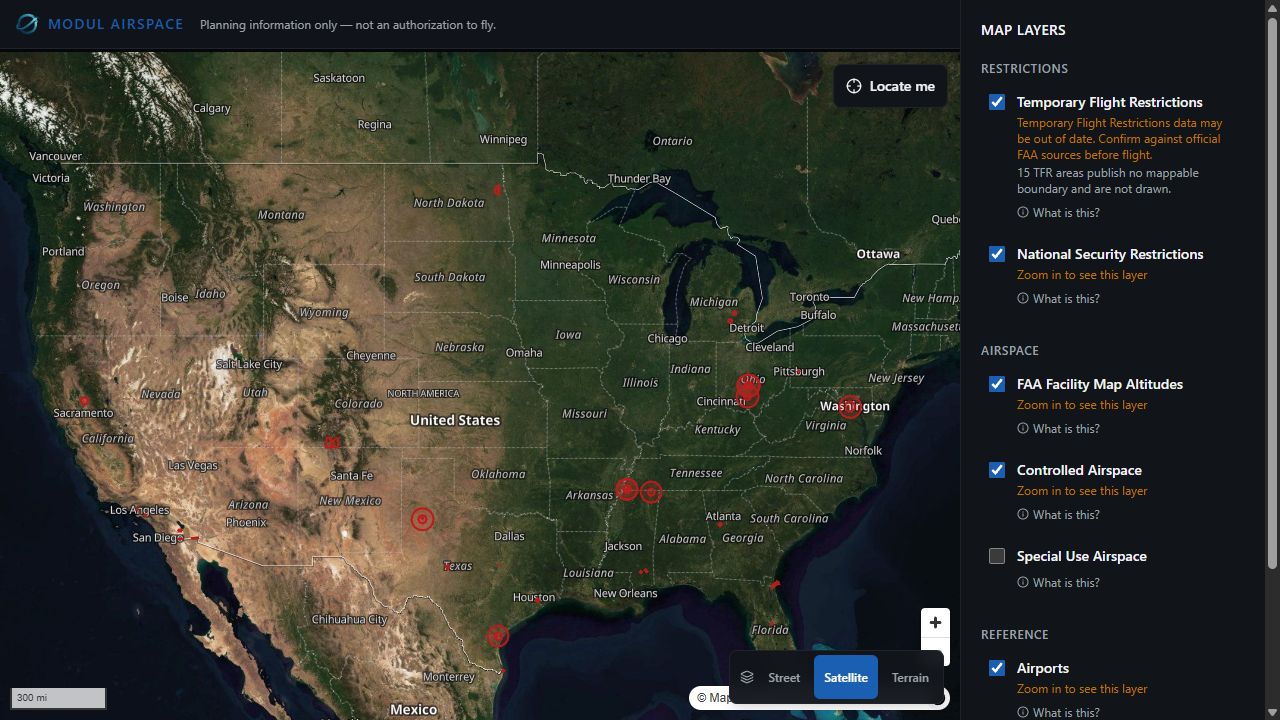
Task: Select the red TFR square in Colorado
Action: 332,442
